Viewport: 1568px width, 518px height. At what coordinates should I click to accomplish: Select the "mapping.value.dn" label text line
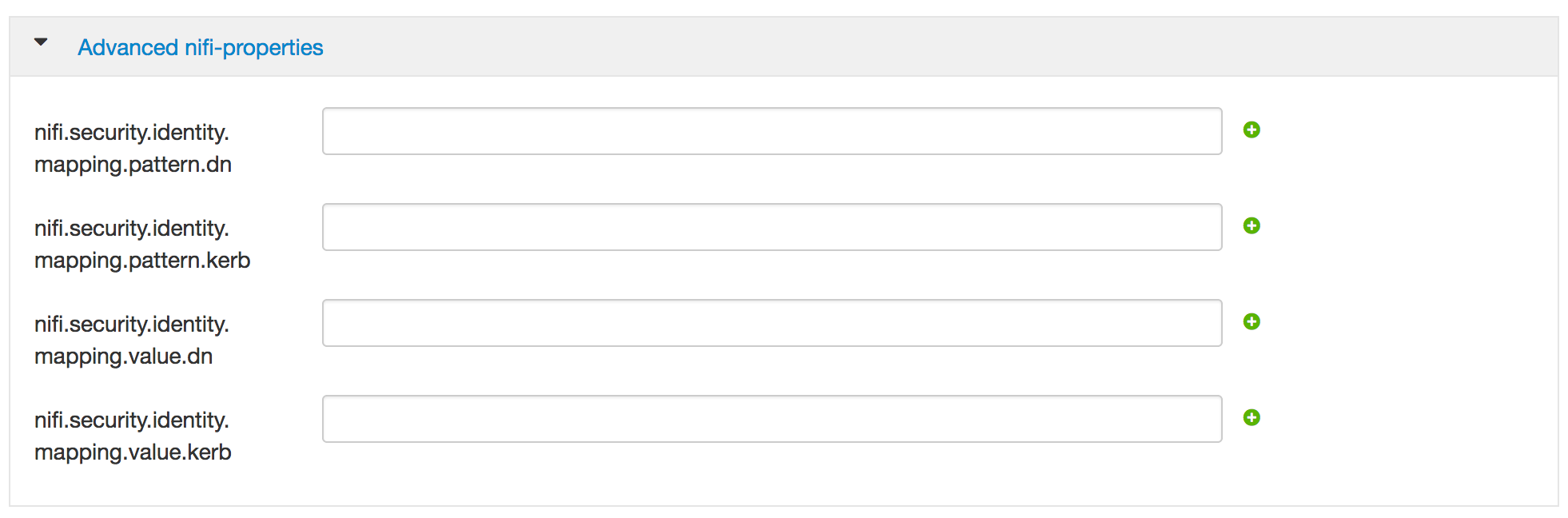[x=123, y=357]
